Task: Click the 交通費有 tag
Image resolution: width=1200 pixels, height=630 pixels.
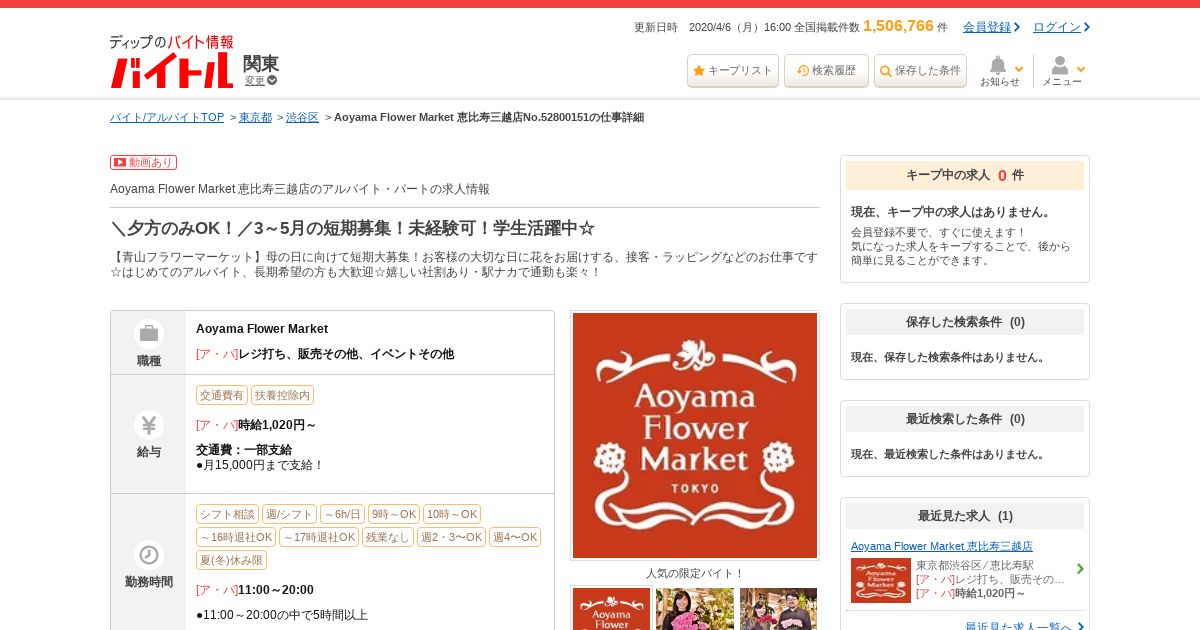Action: click(x=222, y=395)
